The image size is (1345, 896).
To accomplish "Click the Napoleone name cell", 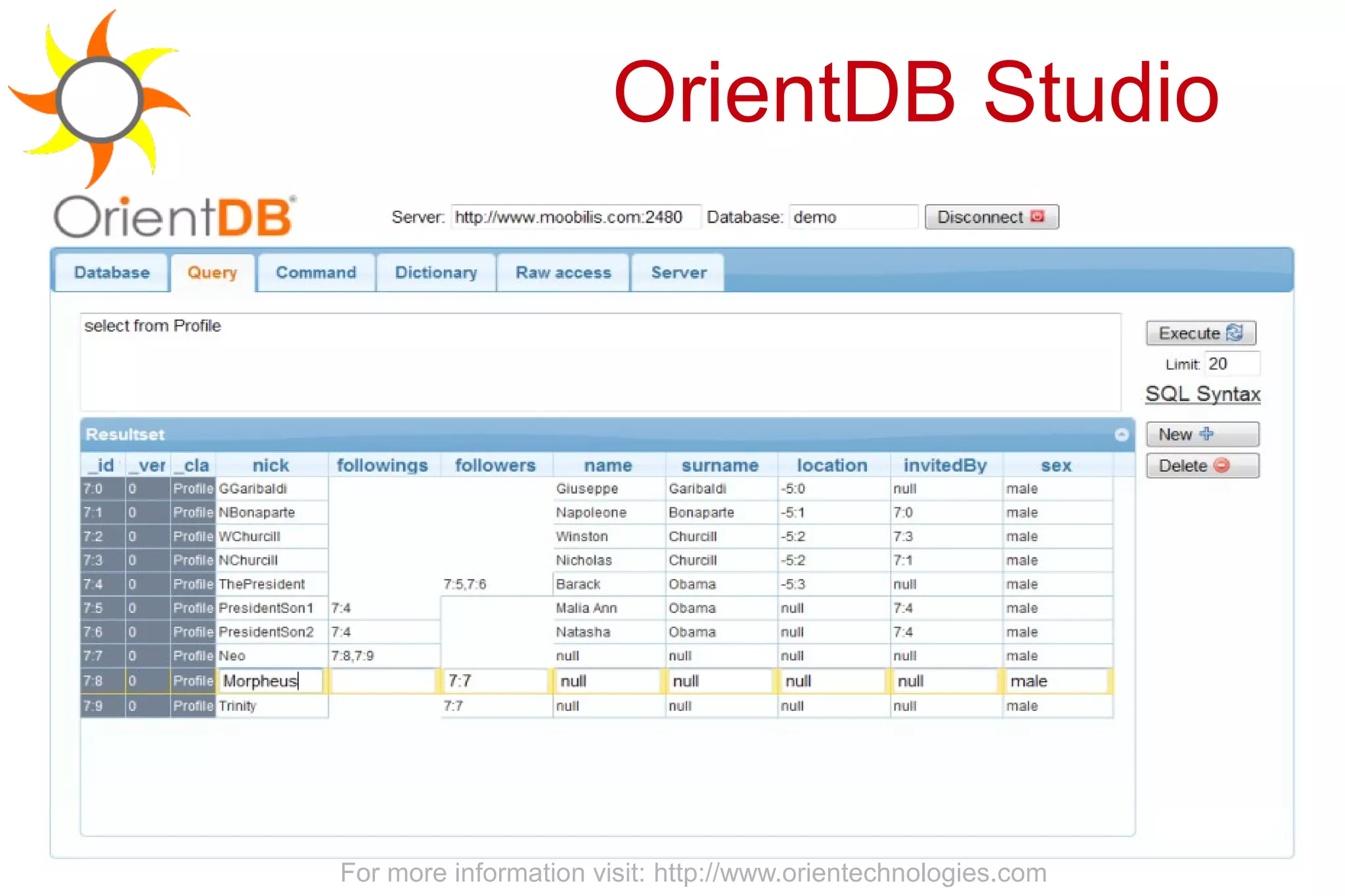I will click(x=608, y=513).
